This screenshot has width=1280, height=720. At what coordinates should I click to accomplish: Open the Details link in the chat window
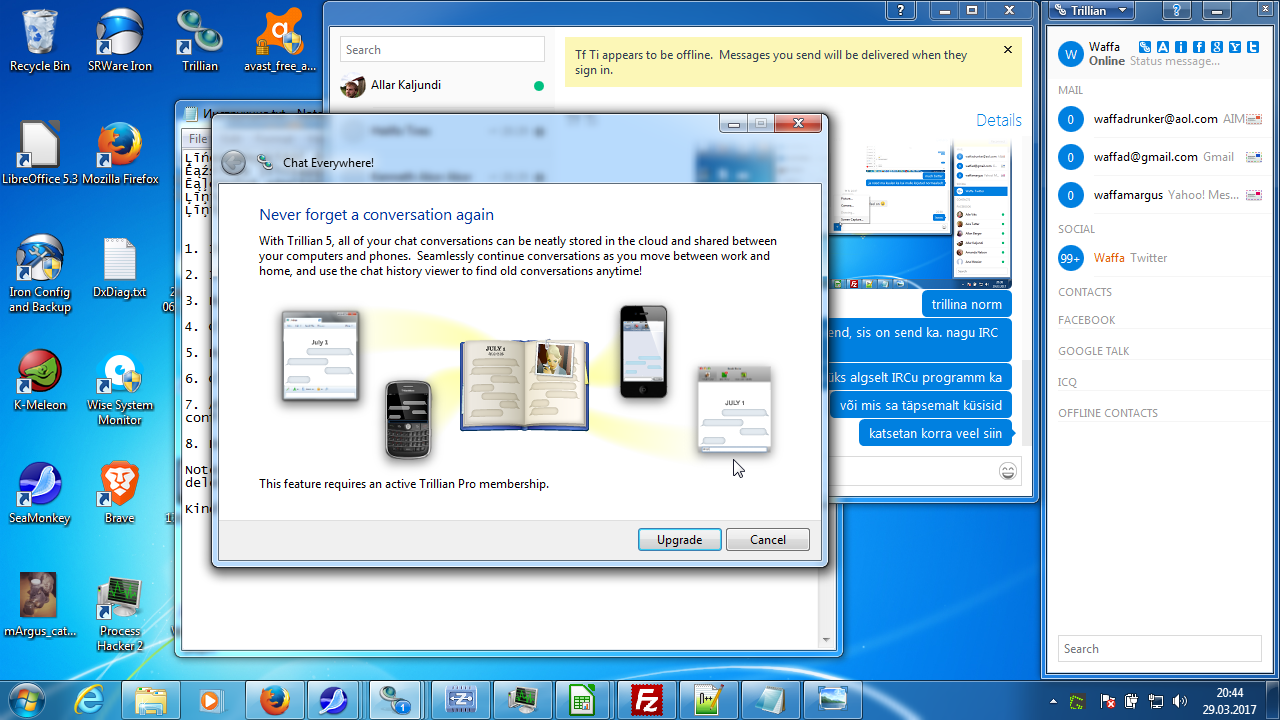999,120
